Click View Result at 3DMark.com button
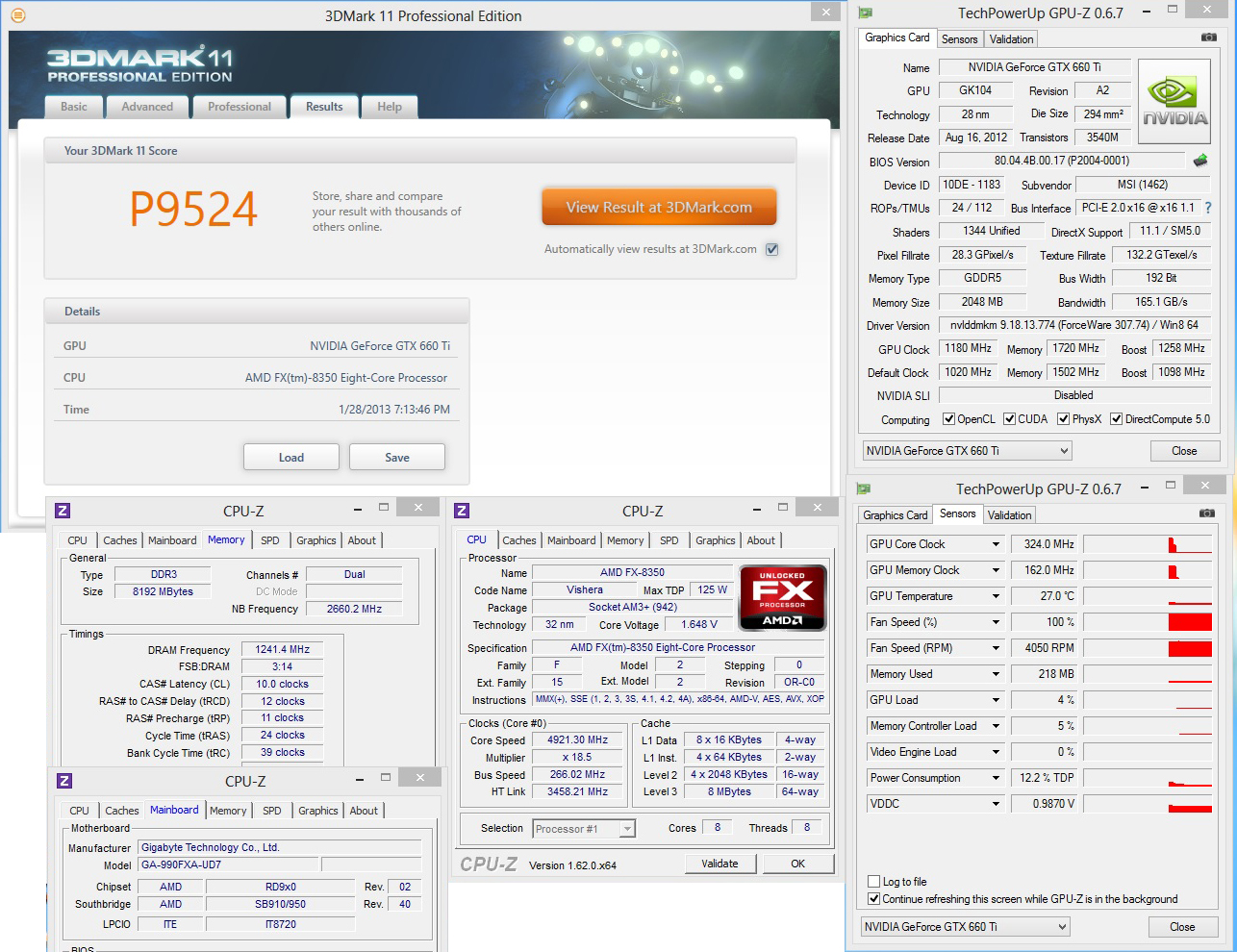This screenshot has height=952, width=1237. pos(659,207)
